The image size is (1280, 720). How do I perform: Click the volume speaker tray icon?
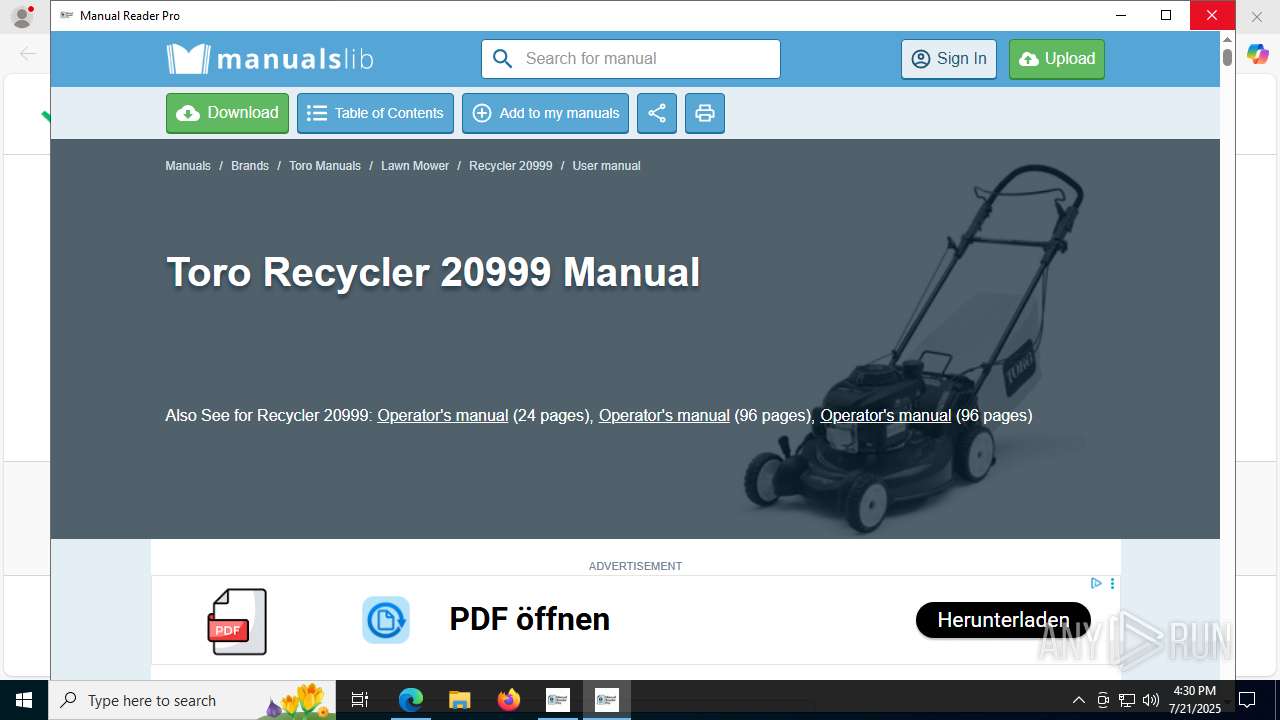(1151, 700)
